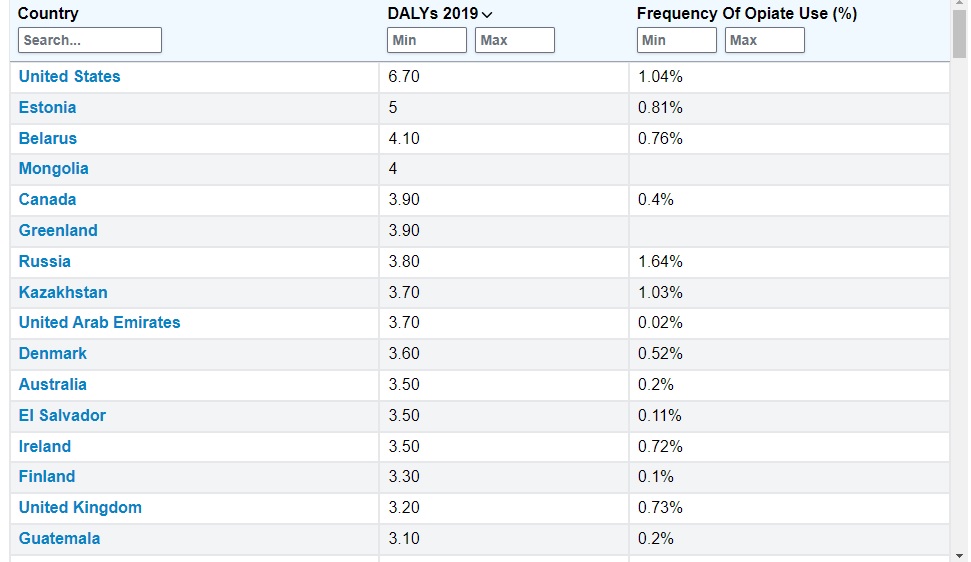
Task: Click the Opiate Use Min input
Action: 676,40
